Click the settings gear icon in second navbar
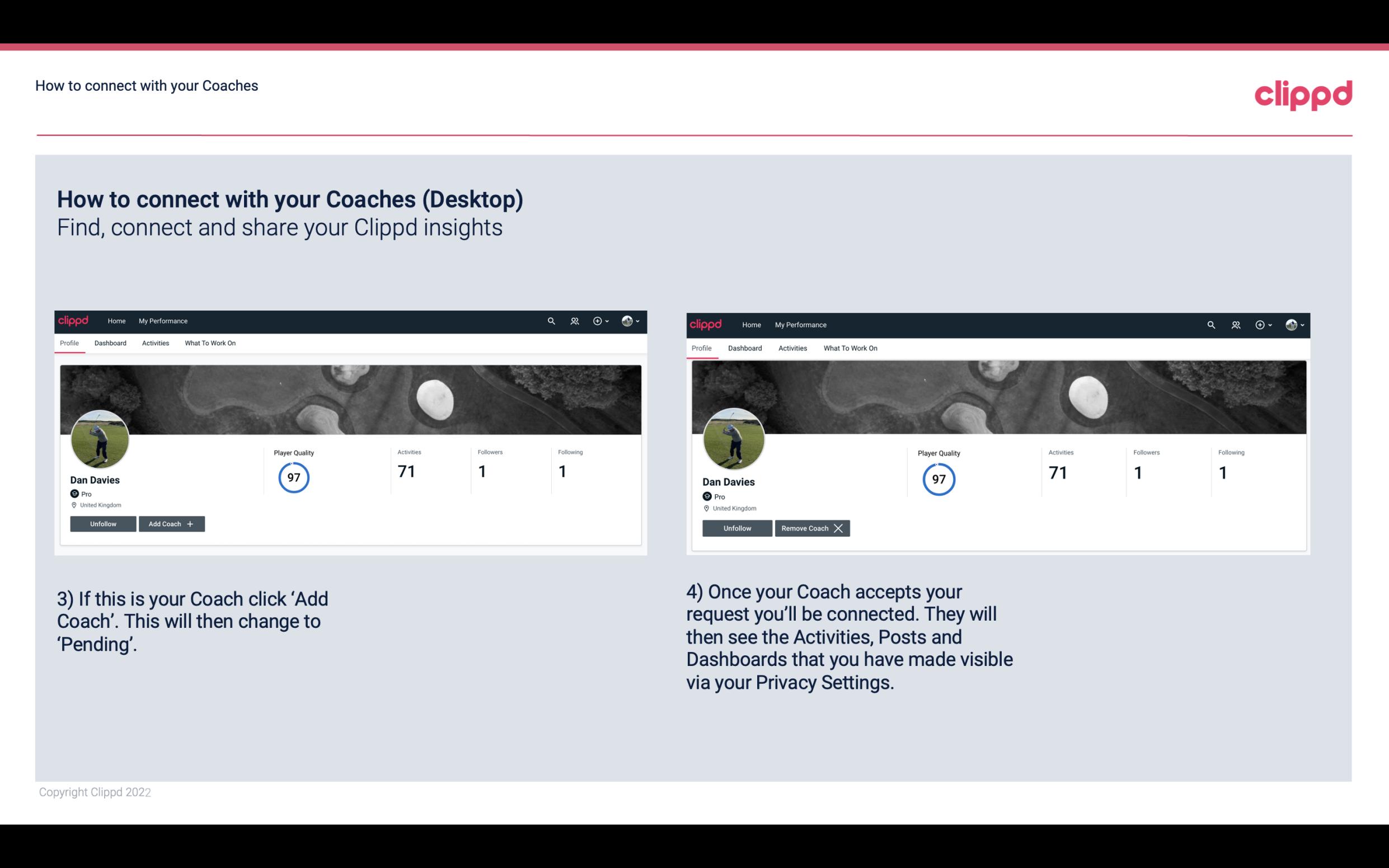Viewport: 1389px width, 868px height. click(1259, 324)
